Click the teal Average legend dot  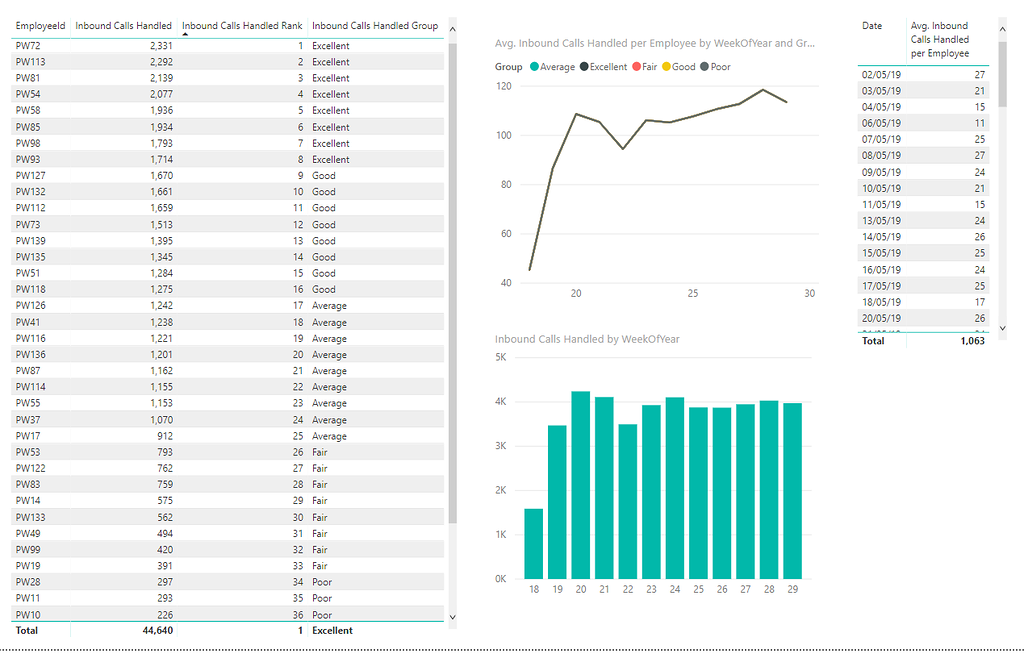(x=536, y=66)
